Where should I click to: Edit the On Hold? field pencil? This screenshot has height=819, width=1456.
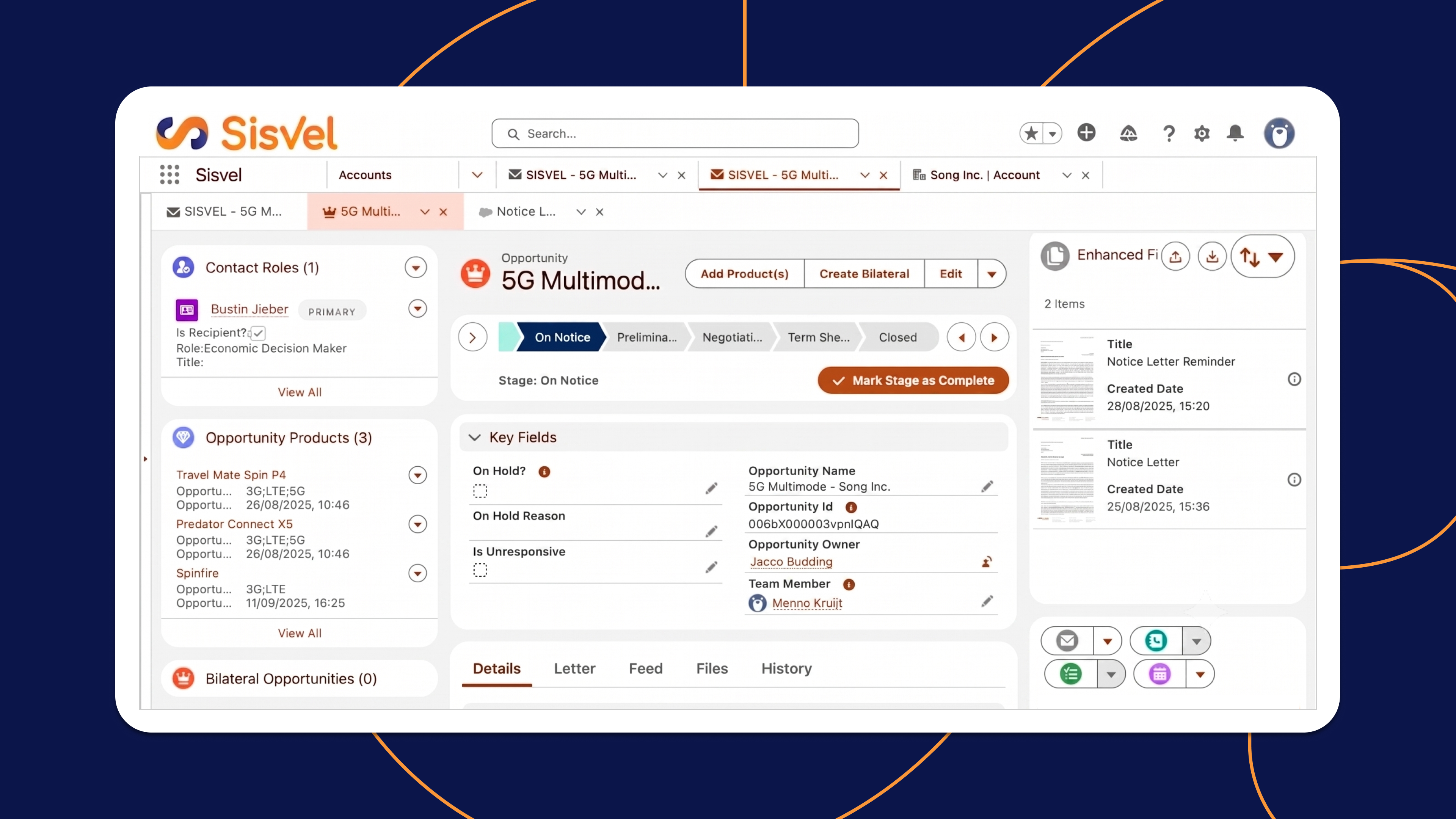pyautogui.click(x=711, y=488)
